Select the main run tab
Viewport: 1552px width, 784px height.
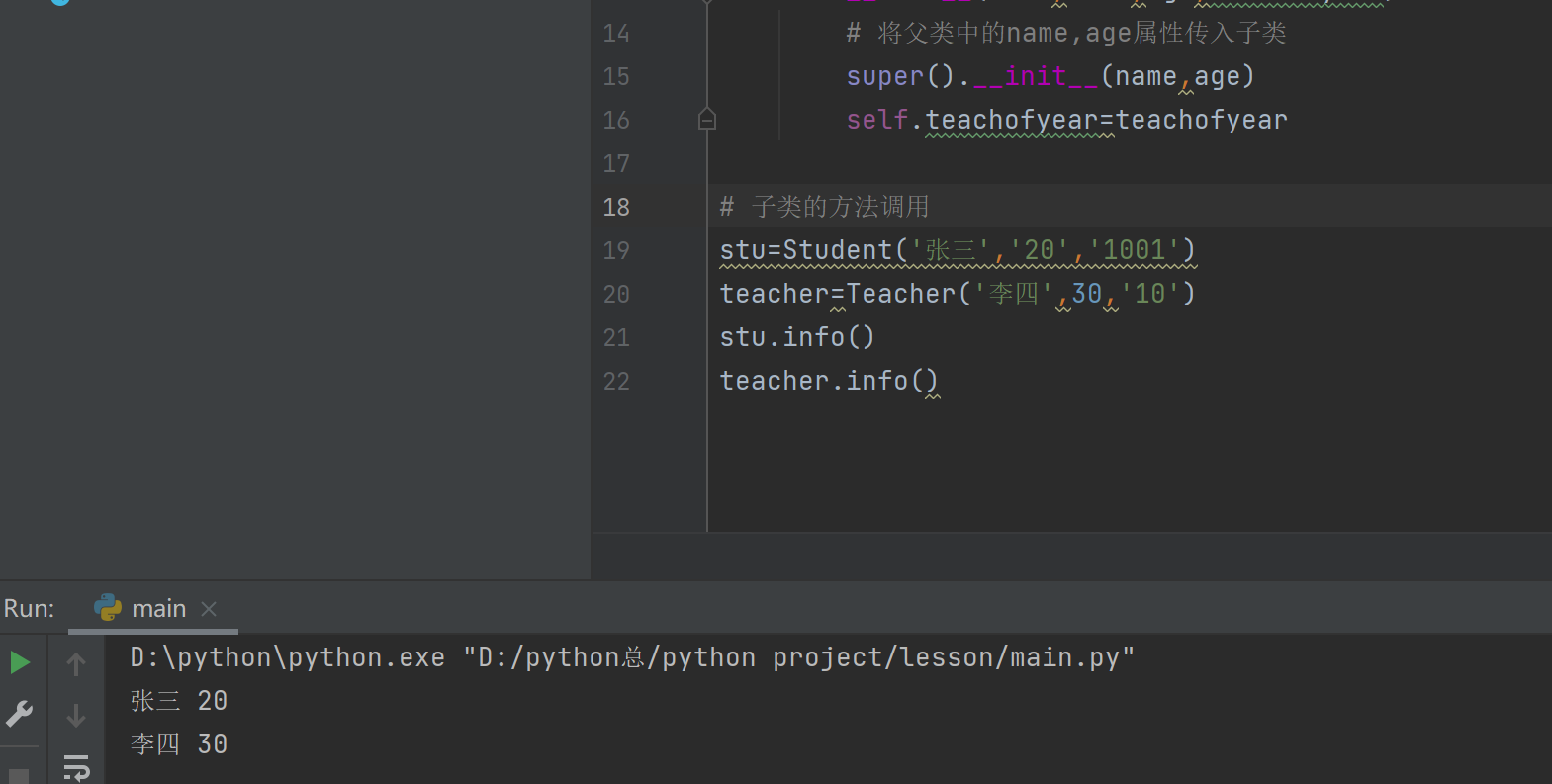pyautogui.click(x=153, y=608)
